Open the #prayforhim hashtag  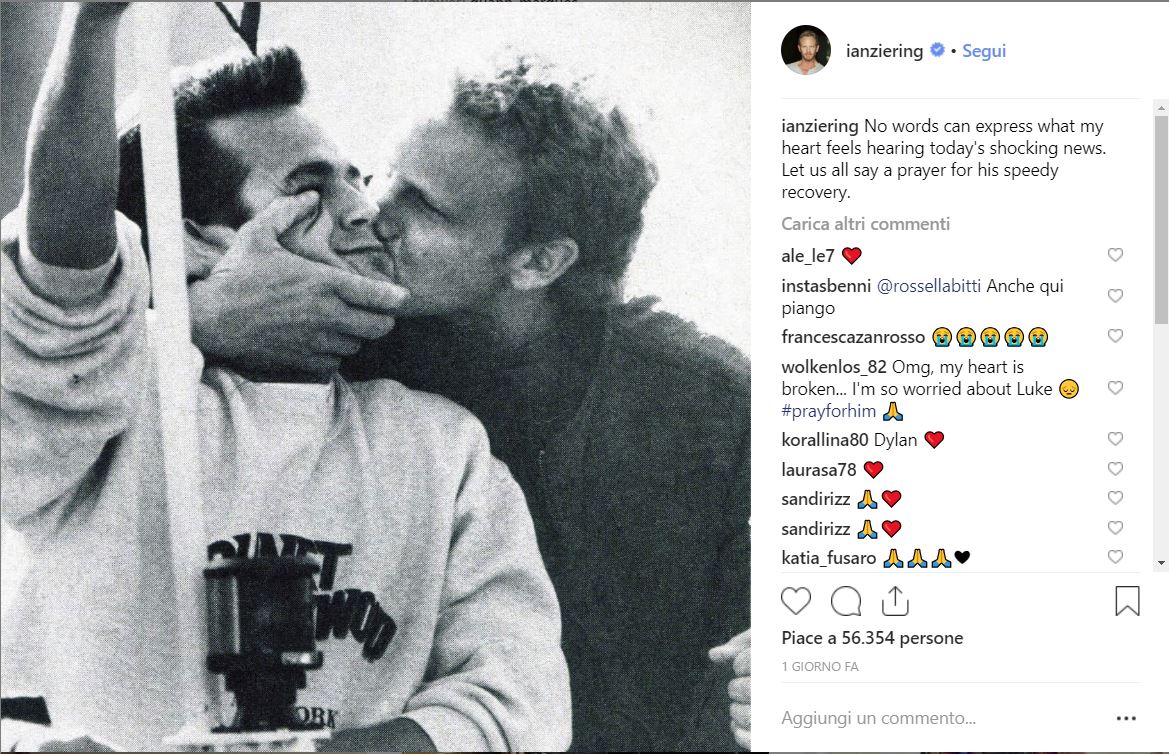click(x=829, y=411)
